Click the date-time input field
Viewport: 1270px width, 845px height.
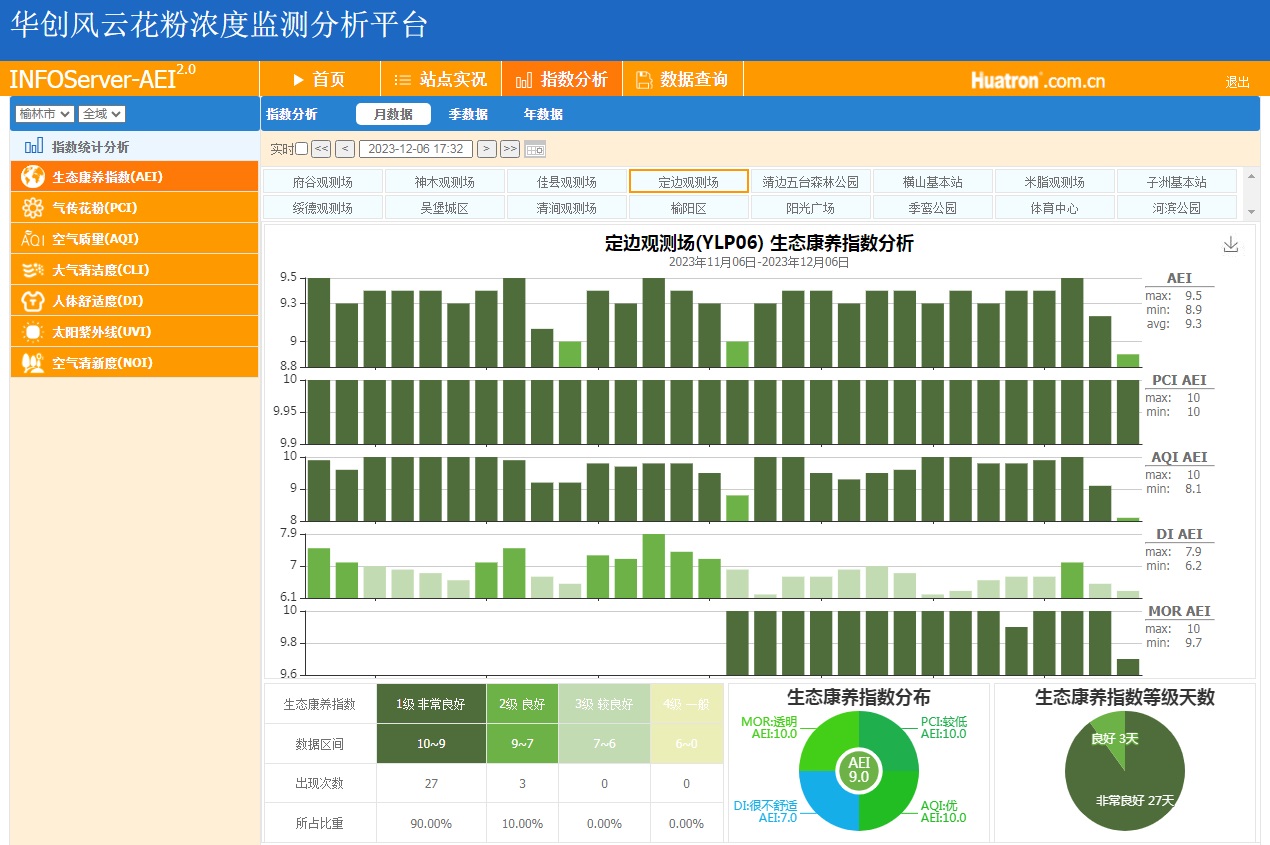416,149
